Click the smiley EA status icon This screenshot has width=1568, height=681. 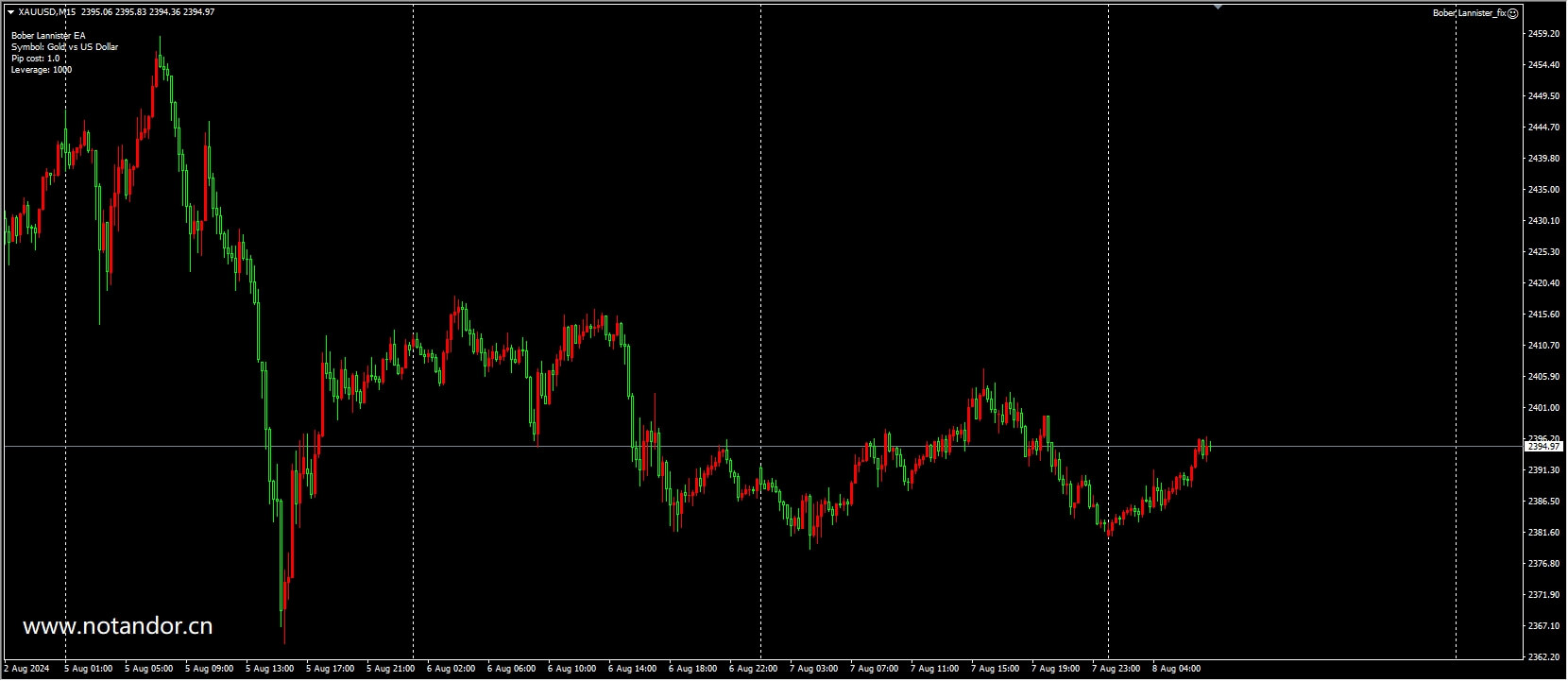coord(1512,13)
